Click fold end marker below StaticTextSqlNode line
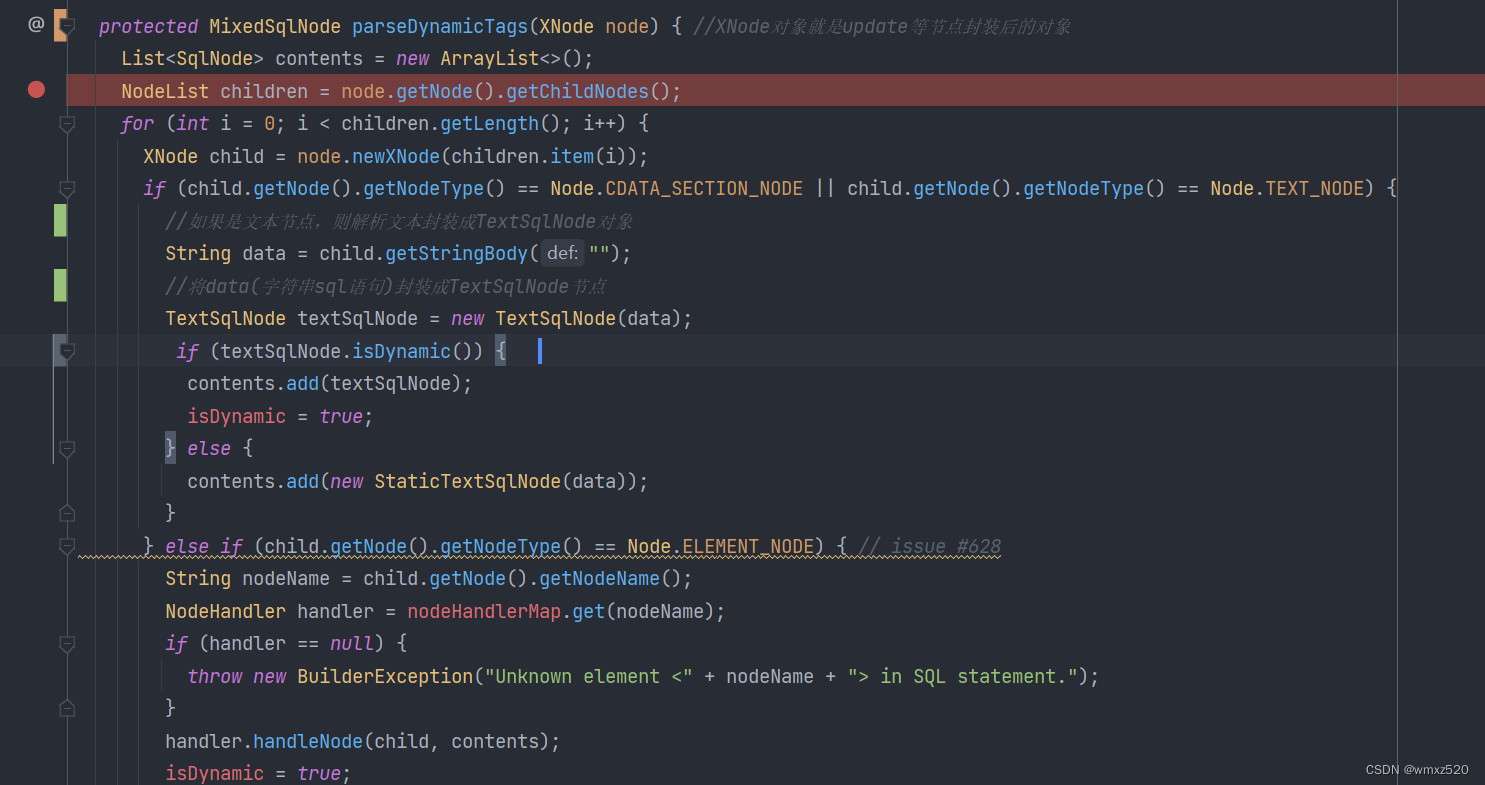The width and height of the screenshot is (1485, 785). point(67,513)
